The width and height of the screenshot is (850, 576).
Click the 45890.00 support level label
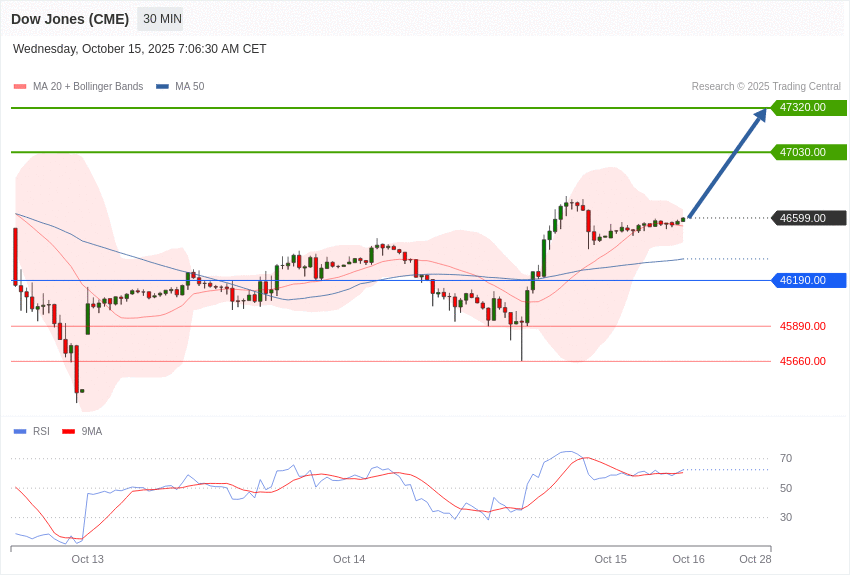pos(803,326)
